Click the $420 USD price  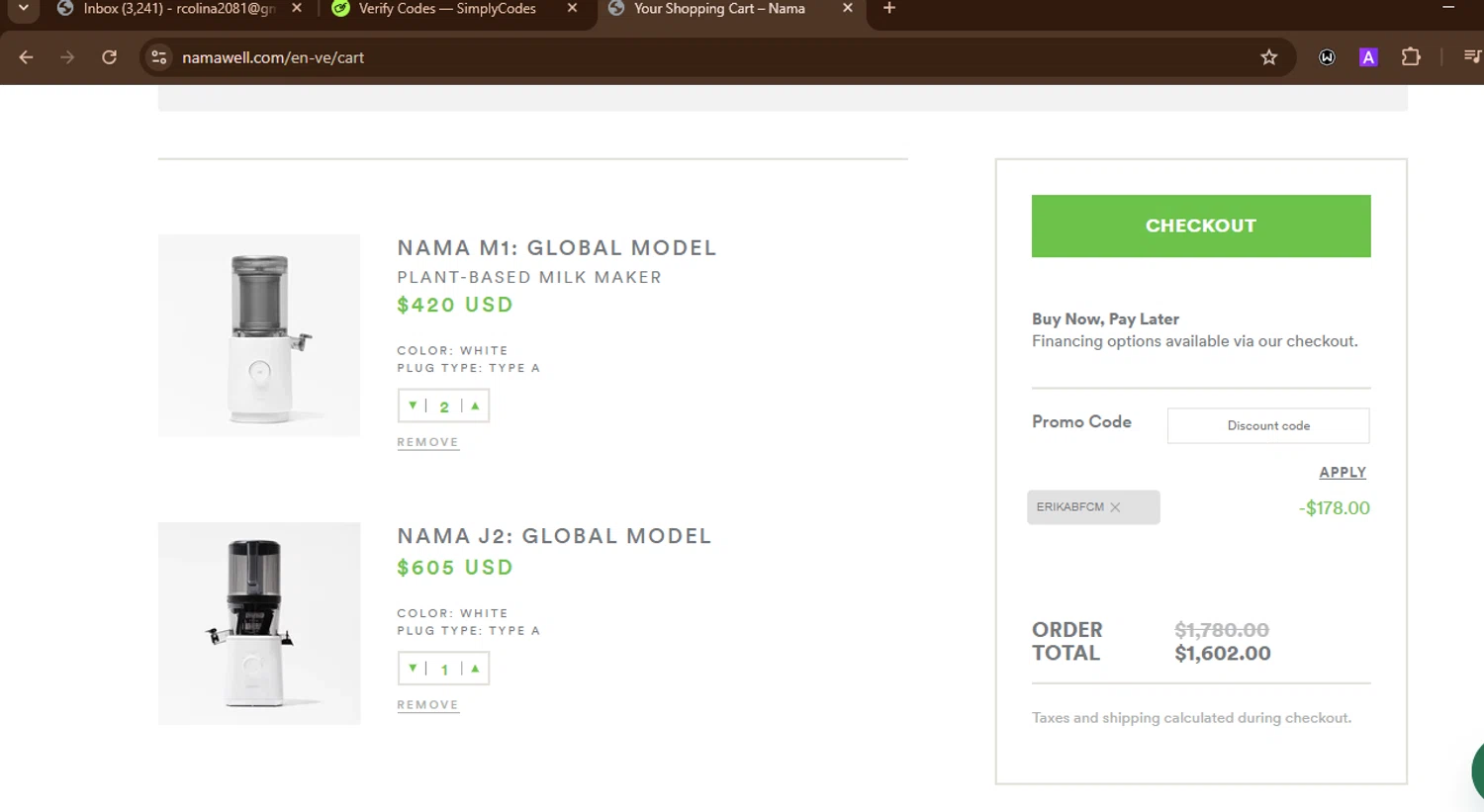(x=455, y=305)
